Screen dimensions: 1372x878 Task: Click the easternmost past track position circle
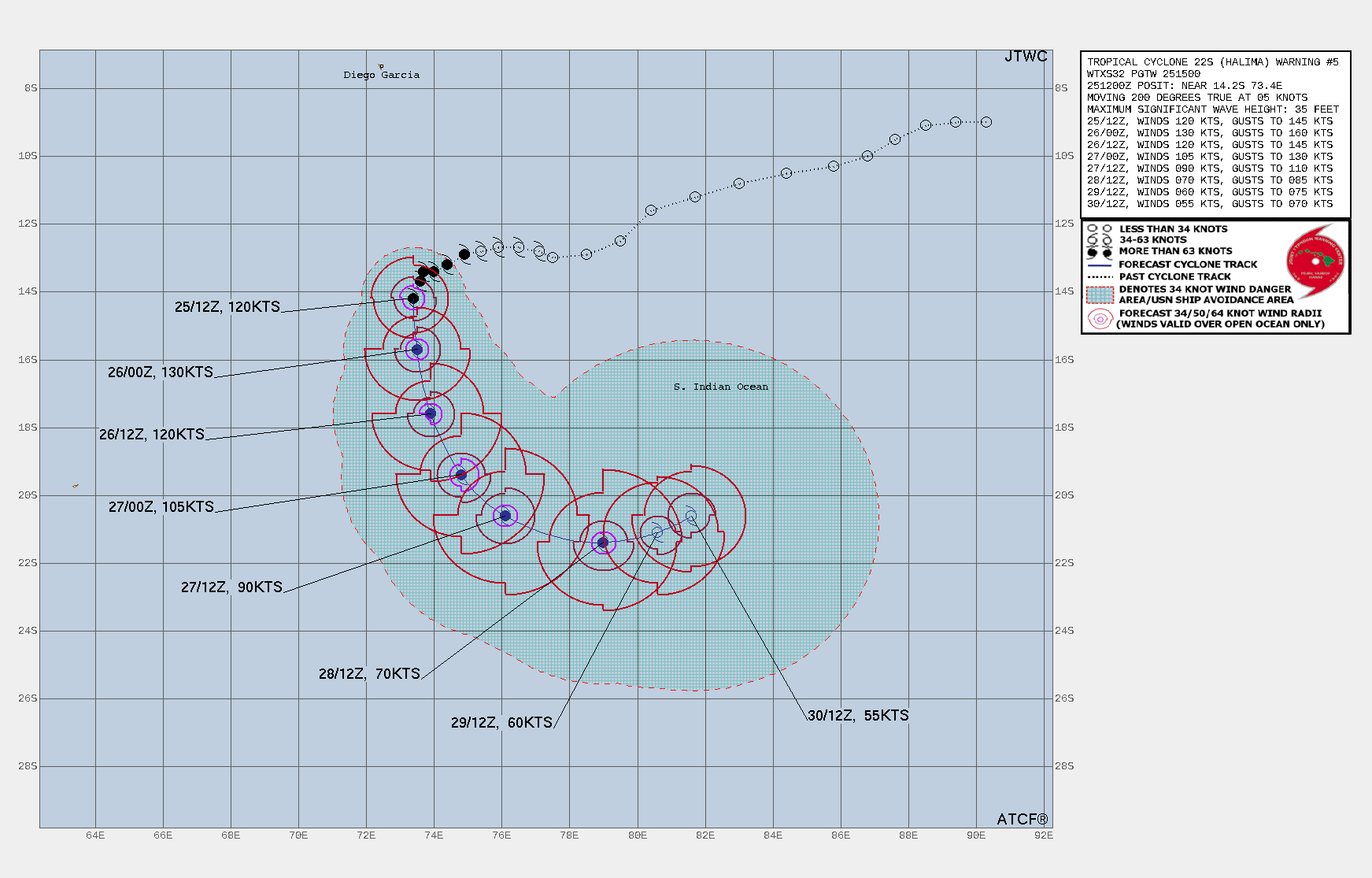pos(986,122)
